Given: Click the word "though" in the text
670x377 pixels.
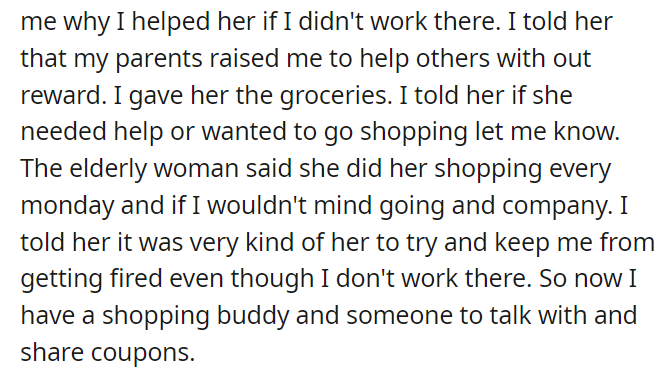Looking at the screenshot, I should [x=272, y=279].
